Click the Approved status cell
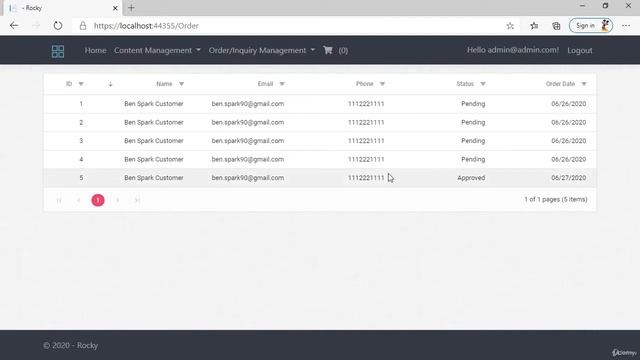Viewport: 640px width, 360px height. (x=471, y=178)
